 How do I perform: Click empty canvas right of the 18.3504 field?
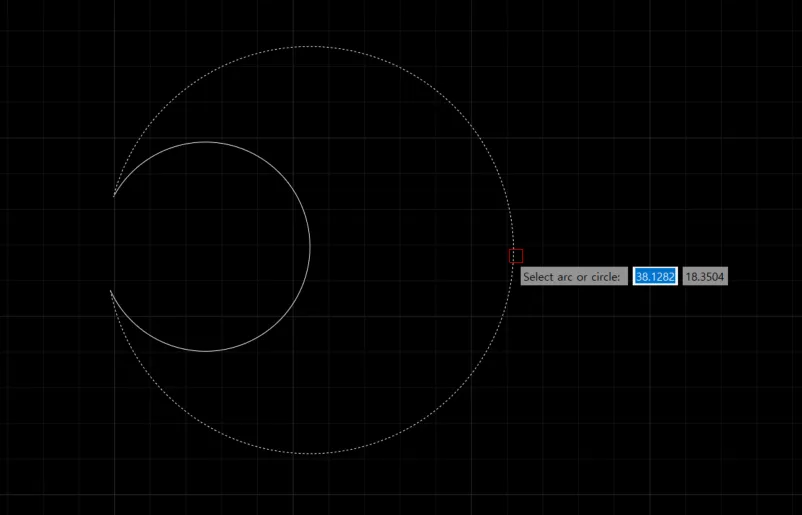click(765, 276)
